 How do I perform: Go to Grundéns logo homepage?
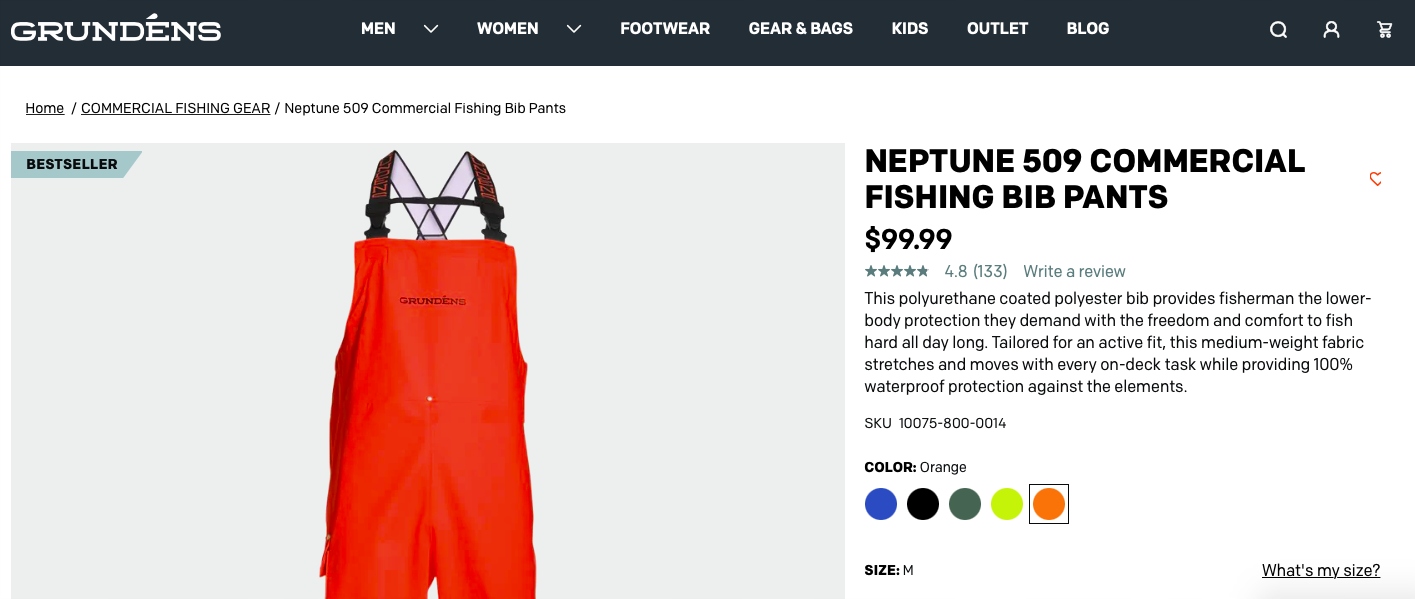(116, 29)
